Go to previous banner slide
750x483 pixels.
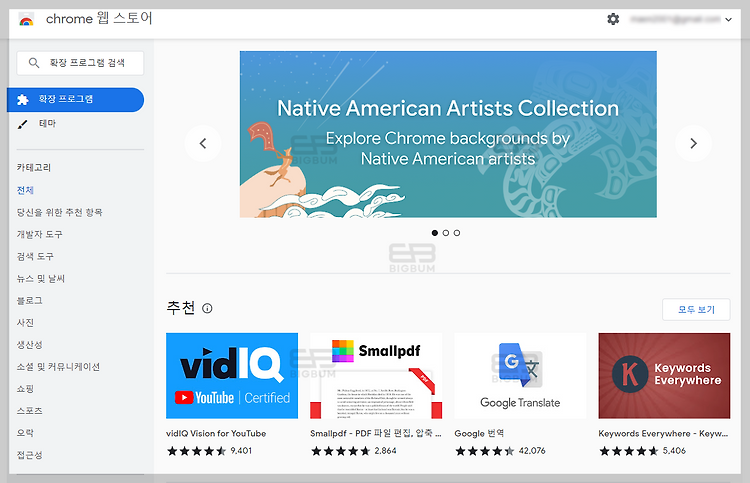[203, 143]
